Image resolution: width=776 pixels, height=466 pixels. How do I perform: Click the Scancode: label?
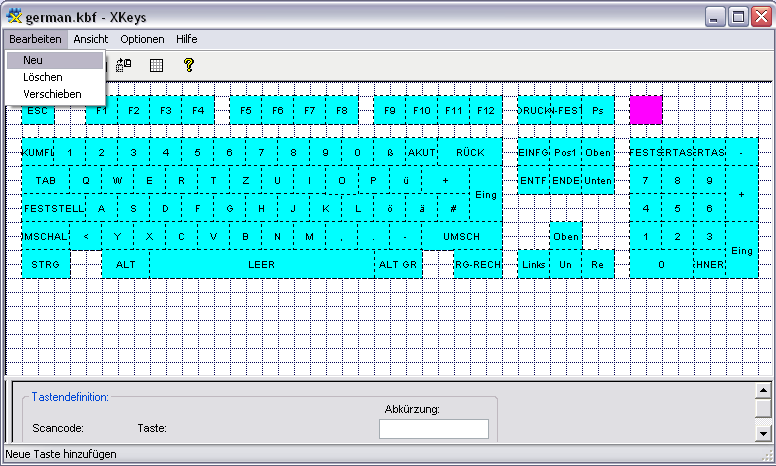point(58,428)
